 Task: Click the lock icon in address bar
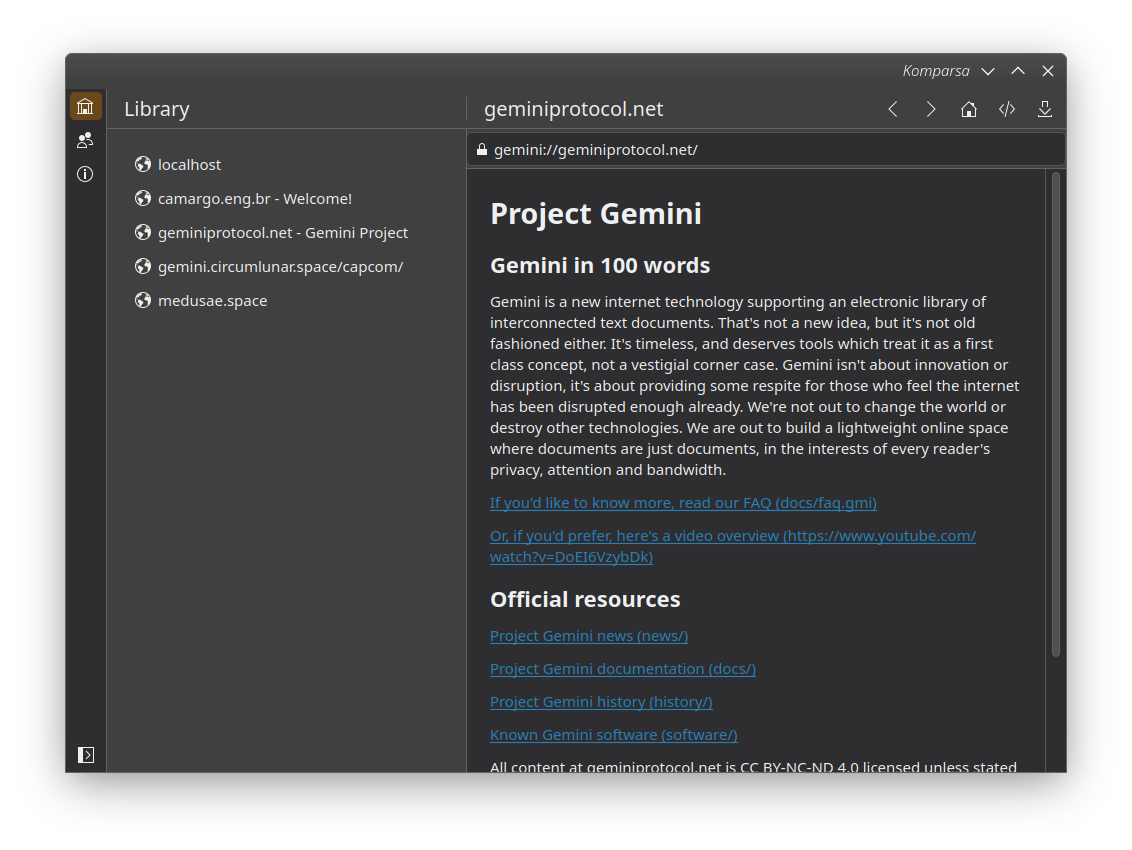click(482, 149)
